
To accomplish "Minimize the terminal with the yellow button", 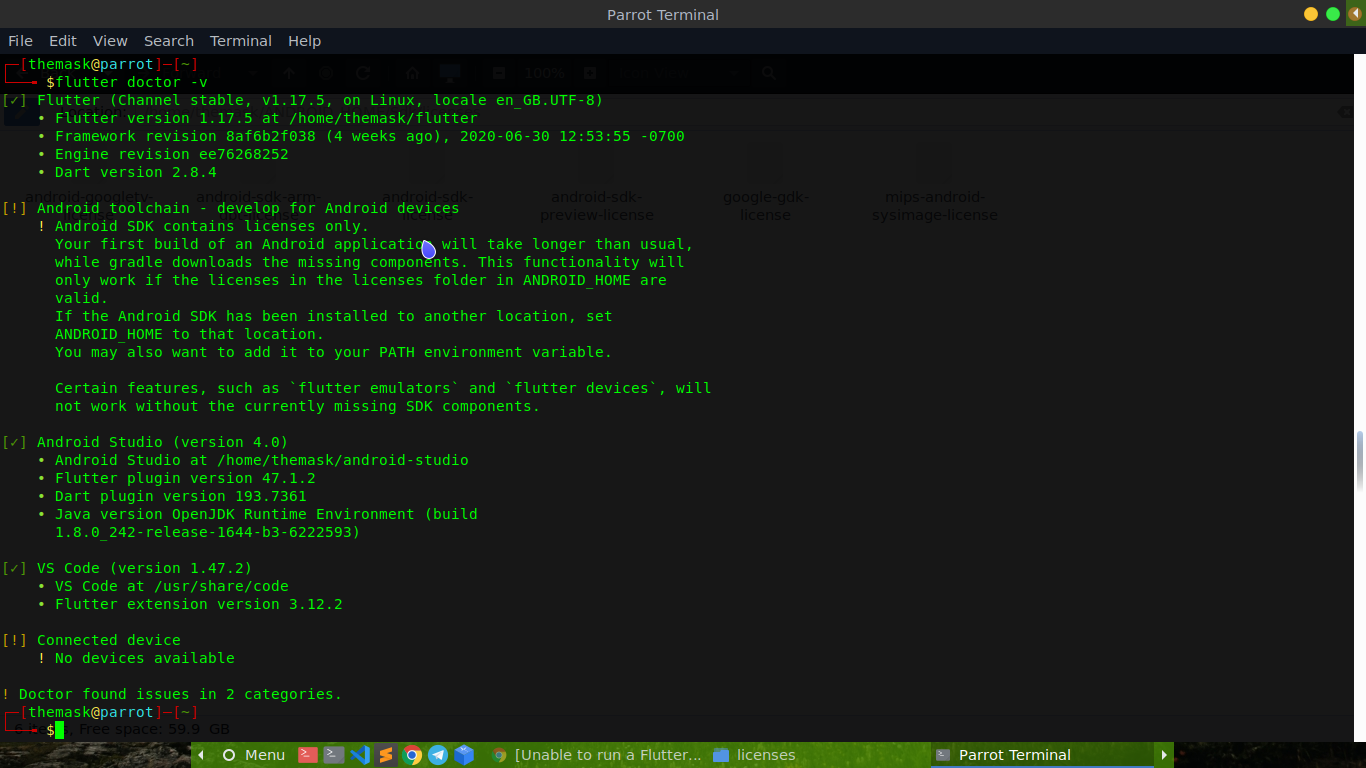I will (x=1311, y=14).
